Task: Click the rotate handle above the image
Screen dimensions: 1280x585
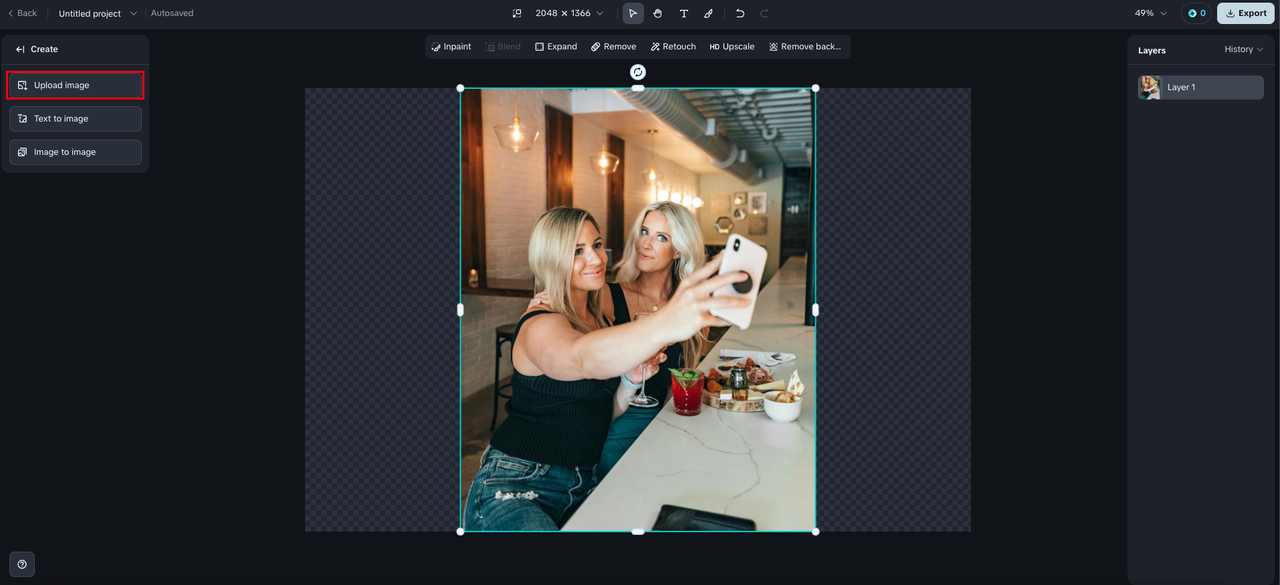Action: point(638,72)
